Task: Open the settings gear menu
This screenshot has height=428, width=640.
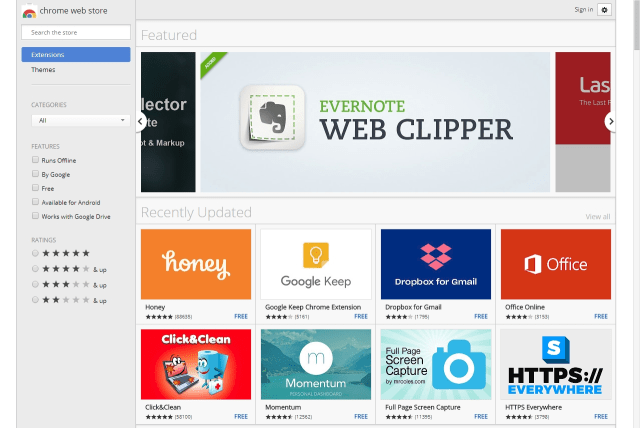Action: 604,9
